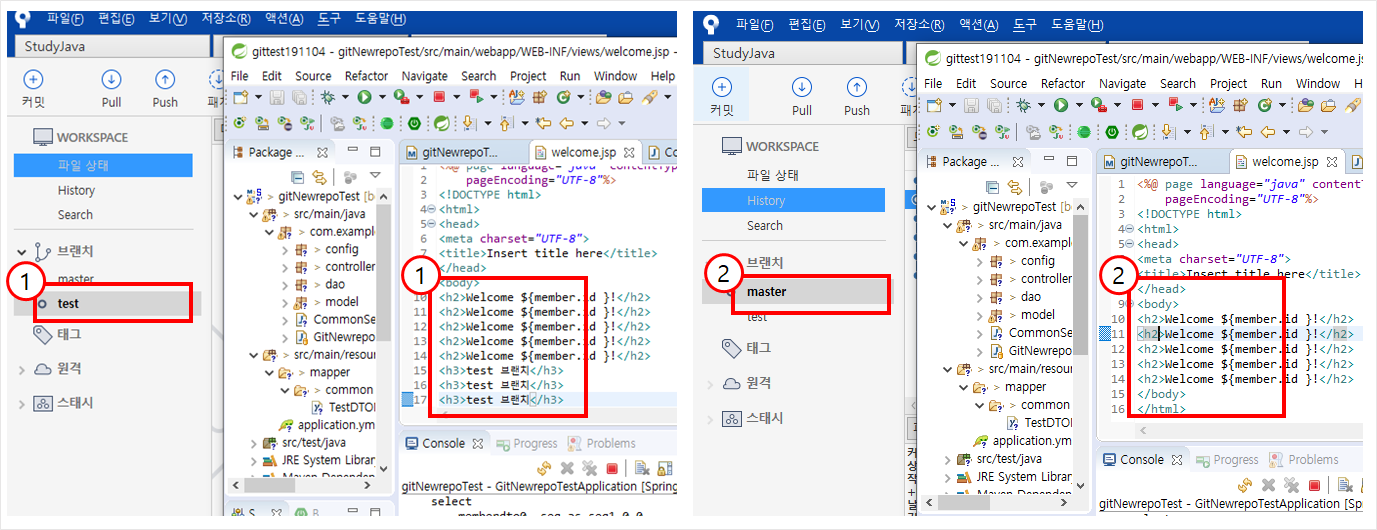Image resolution: width=1377 pixels, height=530 pixels.
Task: Click the Pull icon in right image
Action: tap(802, 88)
